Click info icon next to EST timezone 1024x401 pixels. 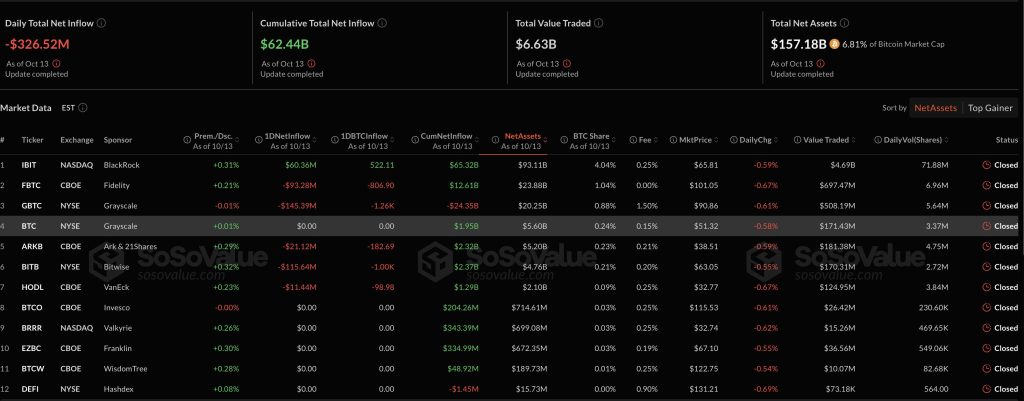click(83, 108)
